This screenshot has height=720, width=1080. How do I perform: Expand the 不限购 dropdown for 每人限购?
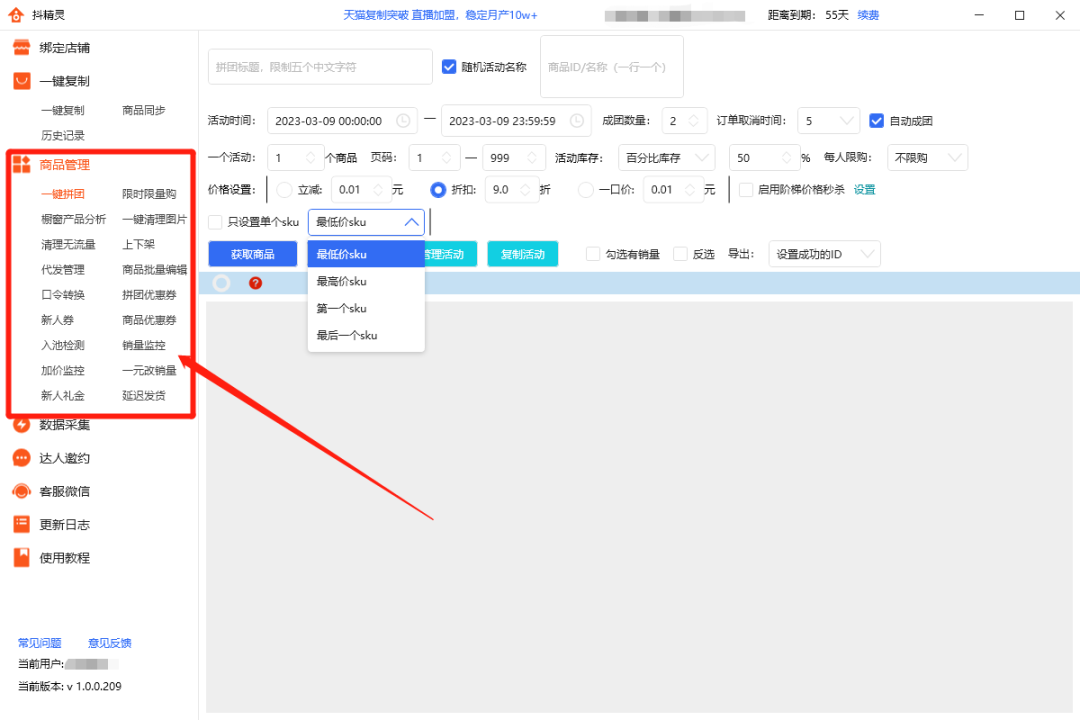(927, 157)
